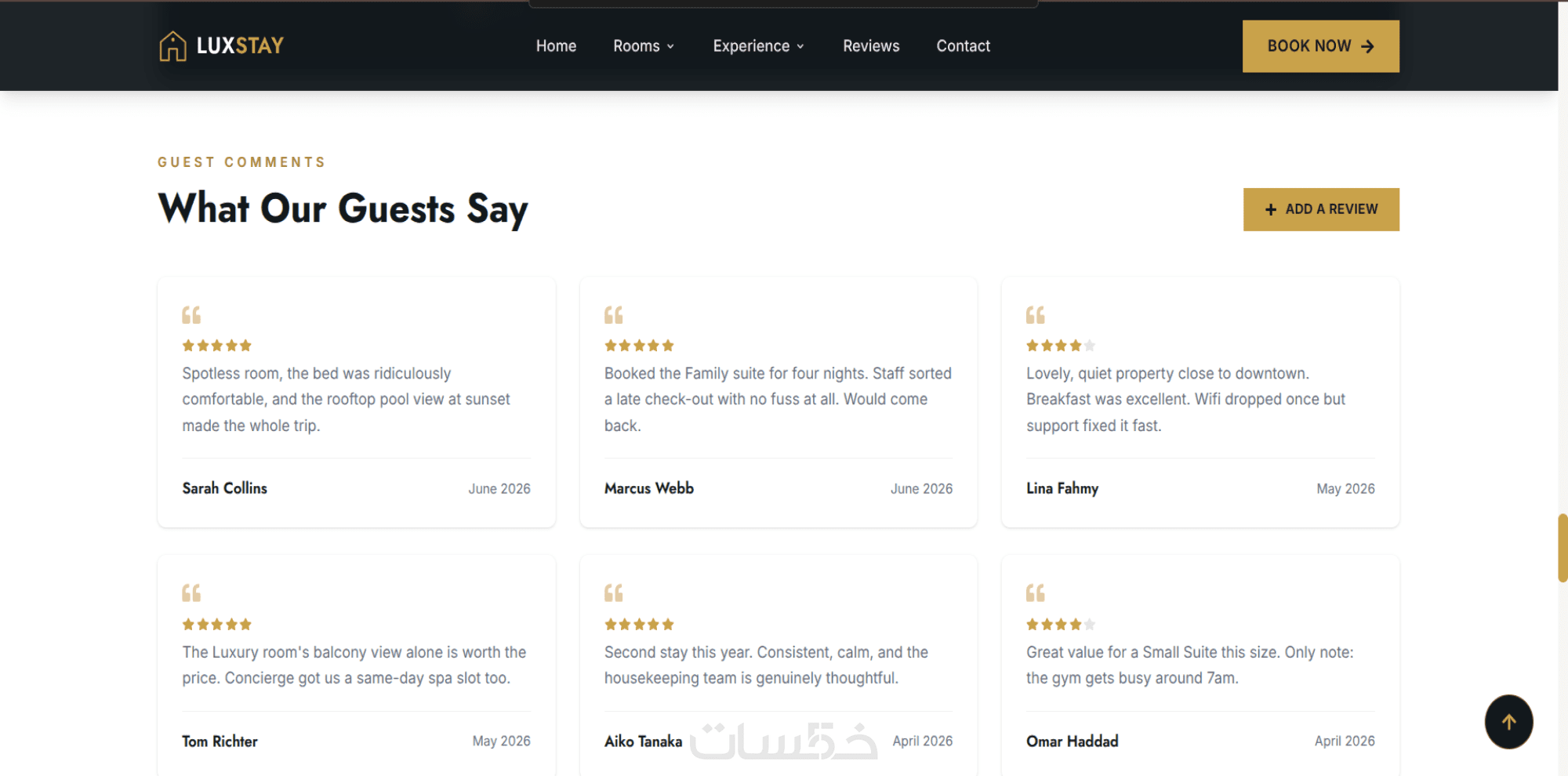Click the quote icon on Sarah Collins's review
Image resolution: width=1568 pixels, height=776 pixels.
coord(191,315)
